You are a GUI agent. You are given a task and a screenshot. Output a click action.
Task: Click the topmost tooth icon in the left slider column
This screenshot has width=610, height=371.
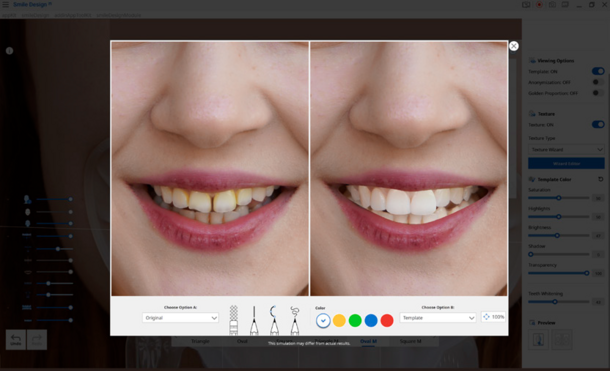27,200
